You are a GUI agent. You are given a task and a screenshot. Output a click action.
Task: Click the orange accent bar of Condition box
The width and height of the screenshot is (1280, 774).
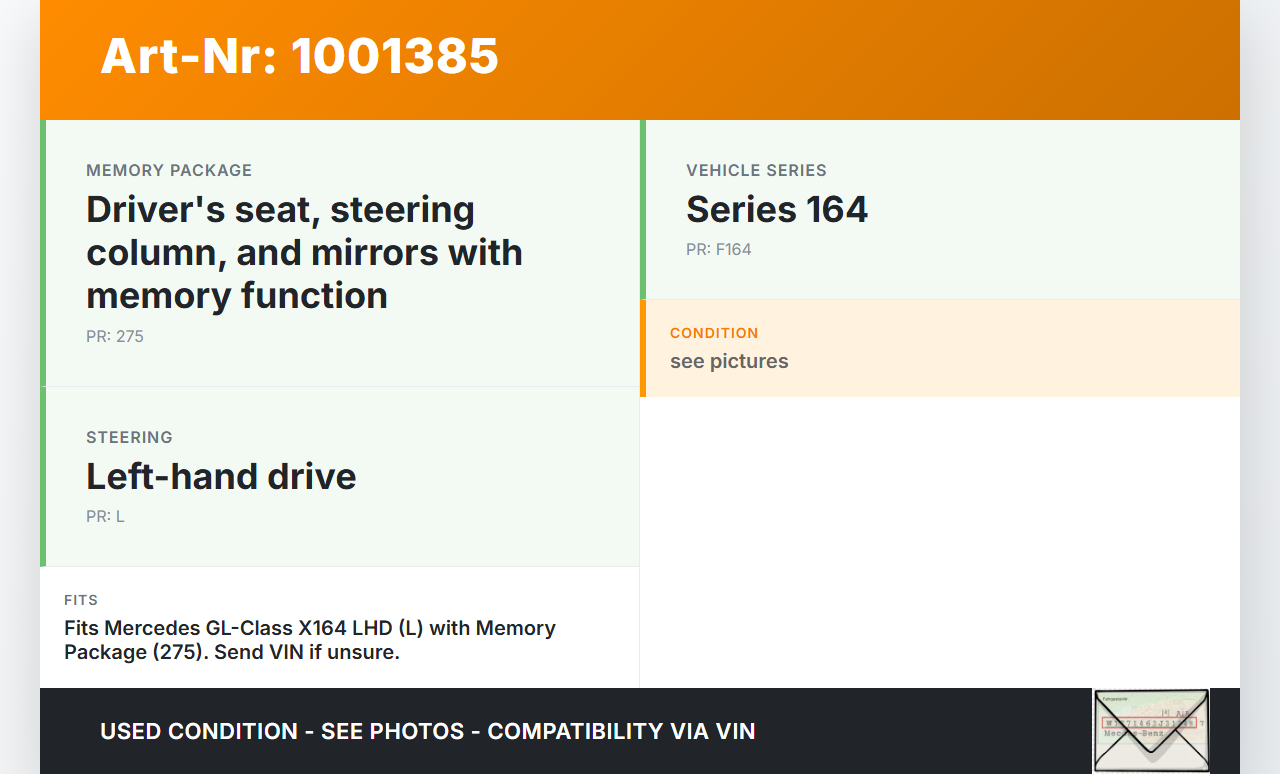[x=643, y=348]
